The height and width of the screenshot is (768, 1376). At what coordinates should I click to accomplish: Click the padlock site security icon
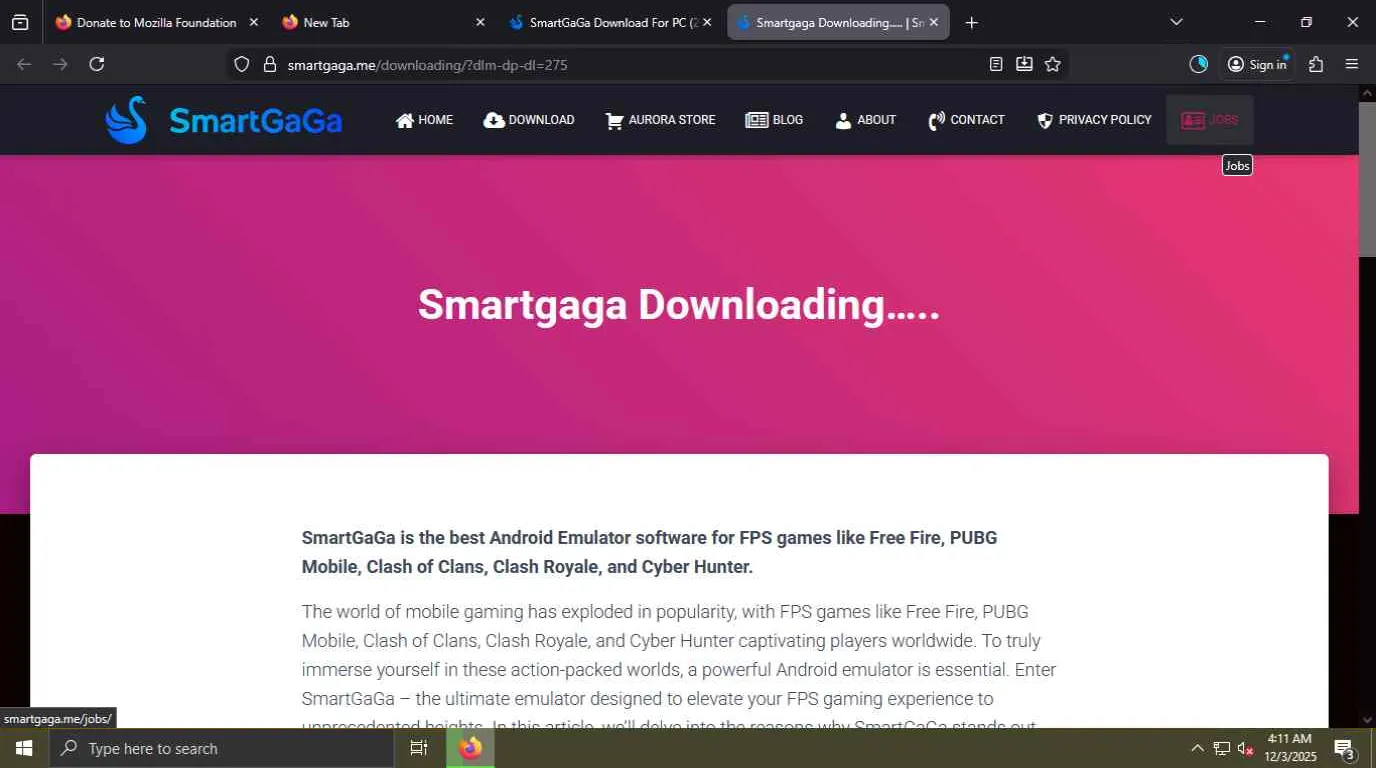269,64
